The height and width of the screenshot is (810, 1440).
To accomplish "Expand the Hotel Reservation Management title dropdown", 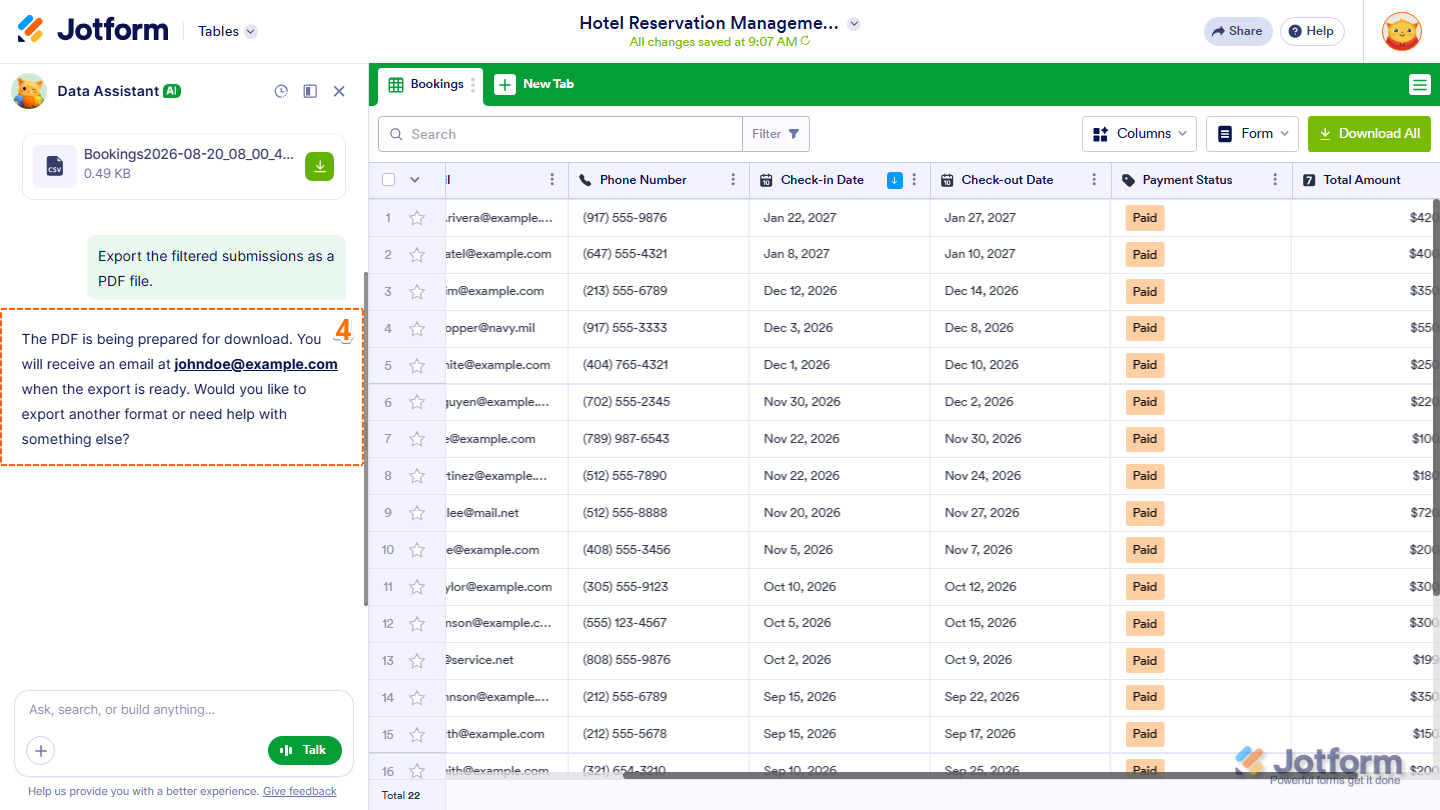I will (x=853, y=23).
